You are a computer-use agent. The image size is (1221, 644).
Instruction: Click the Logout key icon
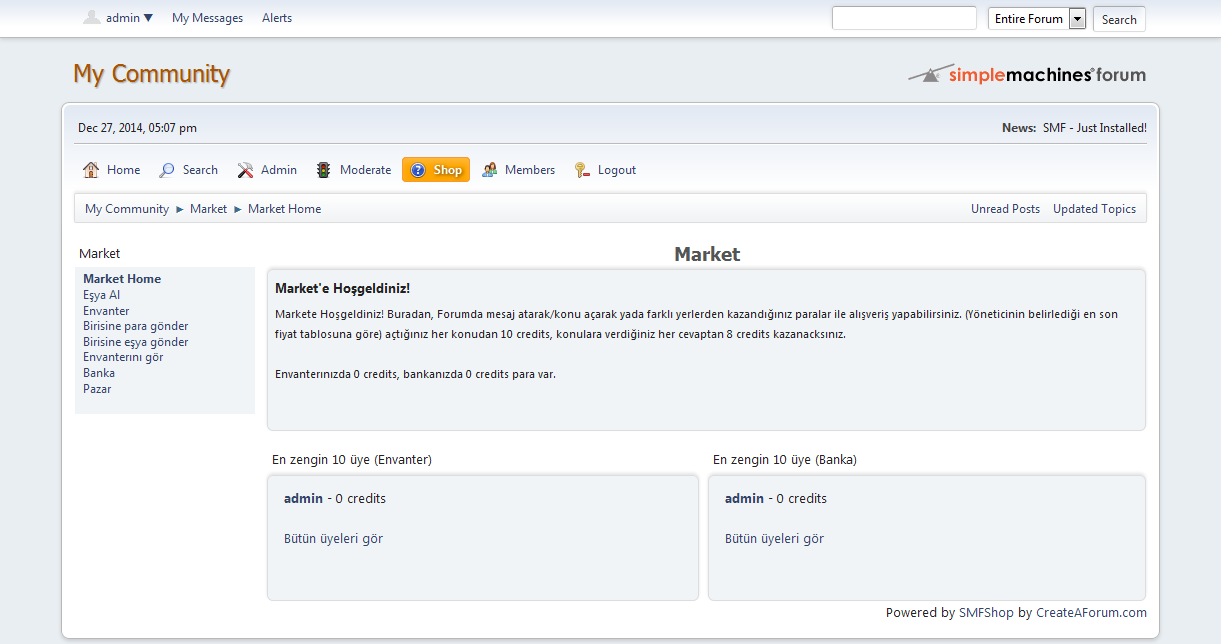[x=582, y=170]
